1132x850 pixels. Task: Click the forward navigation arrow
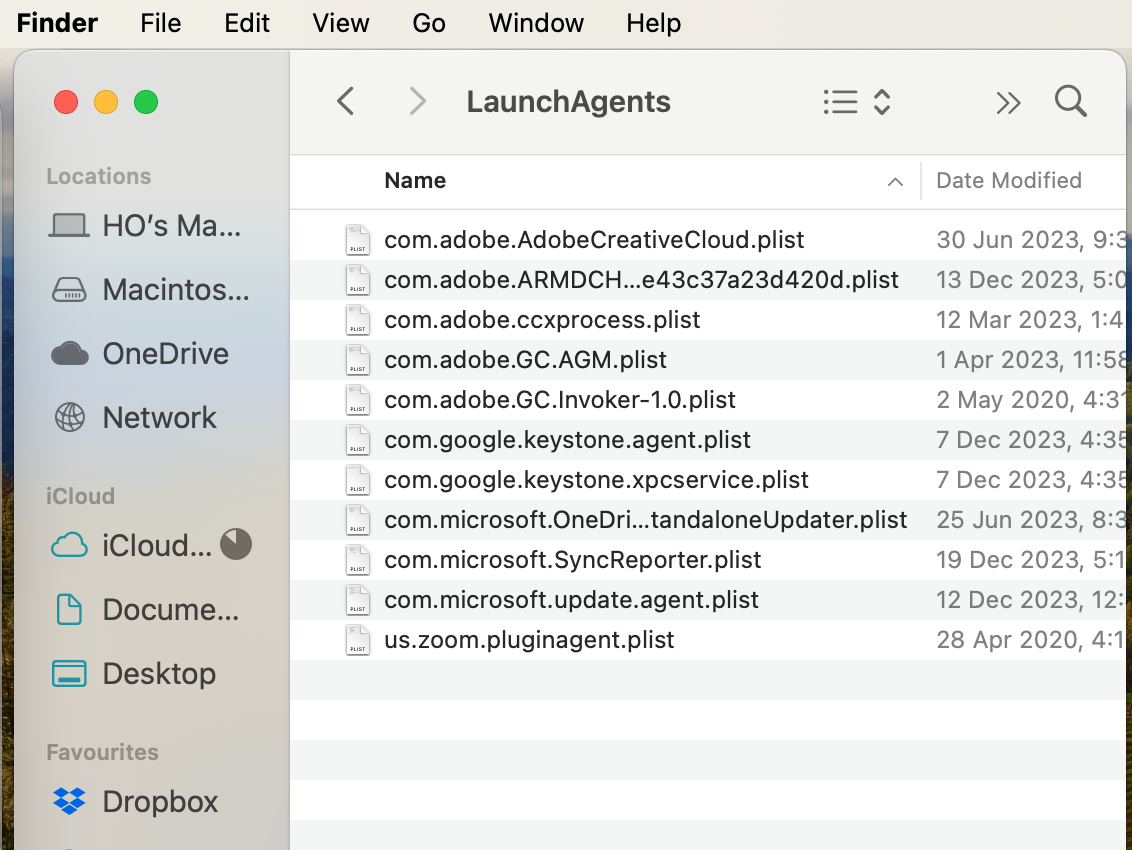click(418, 102)
